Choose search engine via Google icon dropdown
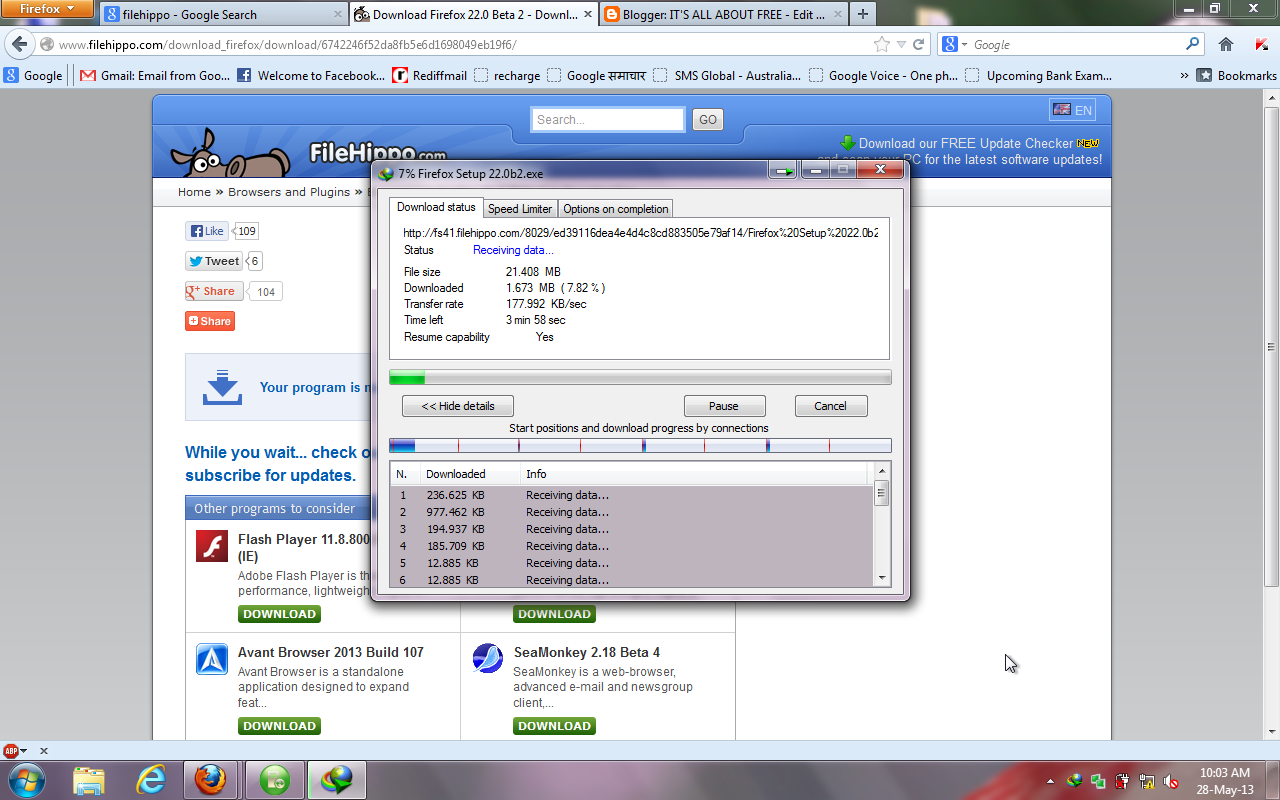Image resolution: width=1280 pixels, height=800 pixels. 955,44
